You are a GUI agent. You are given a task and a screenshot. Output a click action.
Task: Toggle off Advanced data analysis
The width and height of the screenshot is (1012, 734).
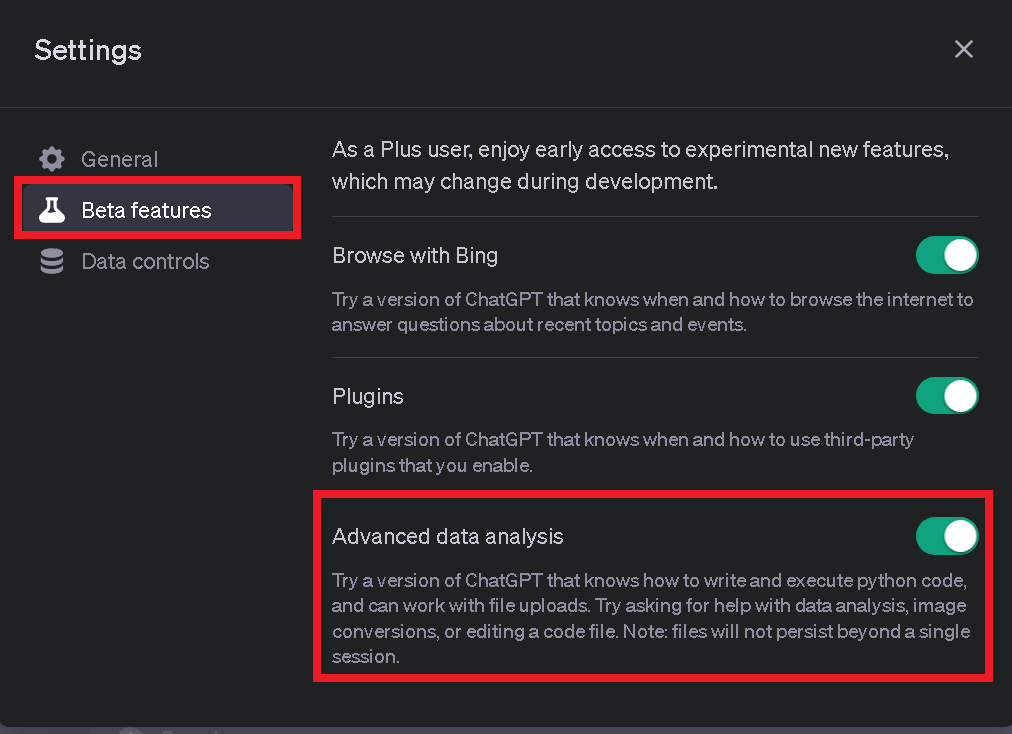[947, 536]
